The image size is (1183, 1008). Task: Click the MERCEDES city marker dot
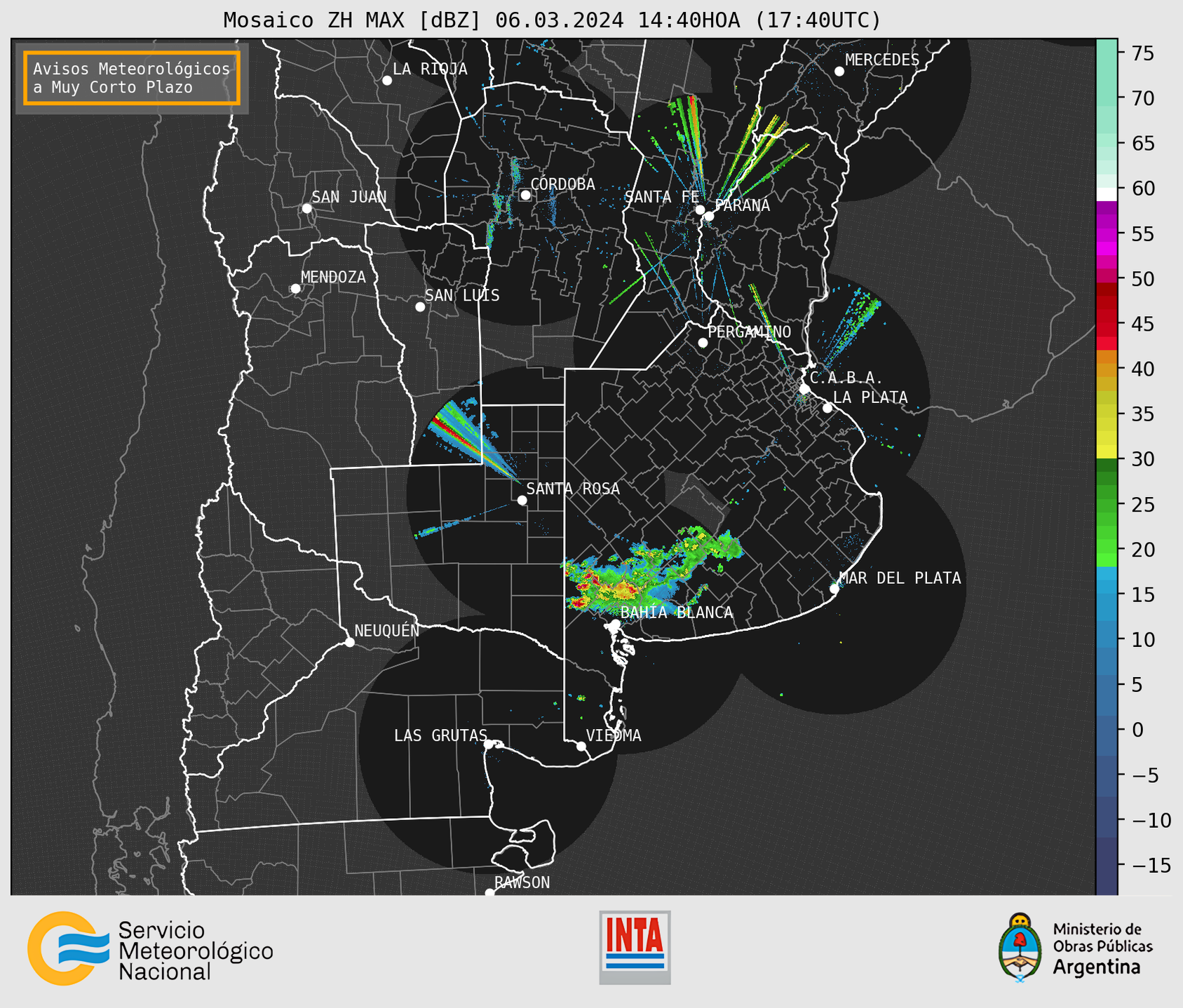coord(839,71)
